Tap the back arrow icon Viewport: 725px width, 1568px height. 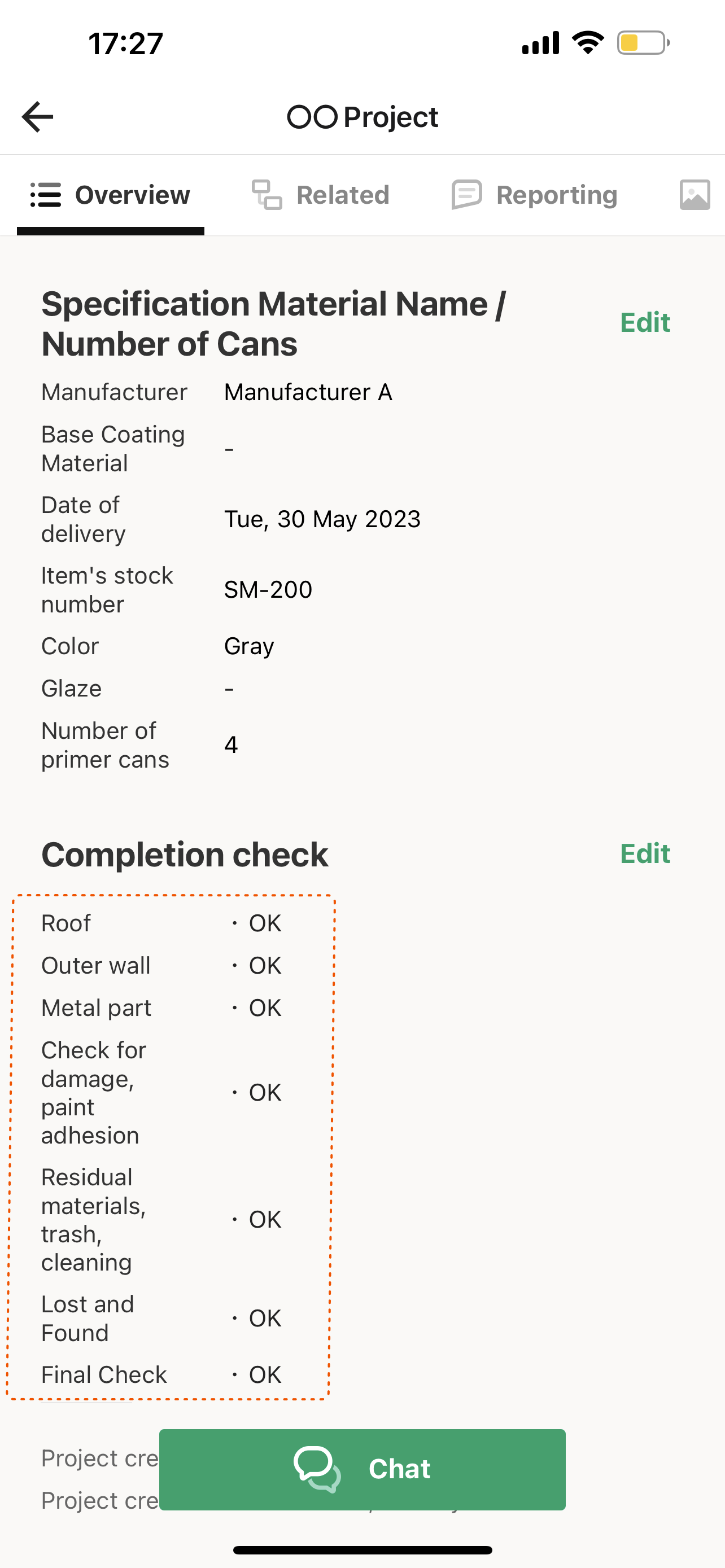(x=38, y=117)
